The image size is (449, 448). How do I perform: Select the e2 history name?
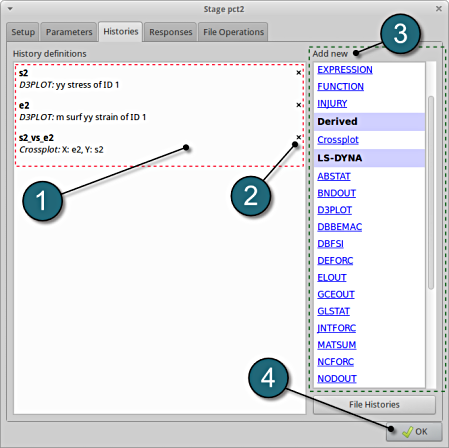pyautogui.click(x=24, y=105)
